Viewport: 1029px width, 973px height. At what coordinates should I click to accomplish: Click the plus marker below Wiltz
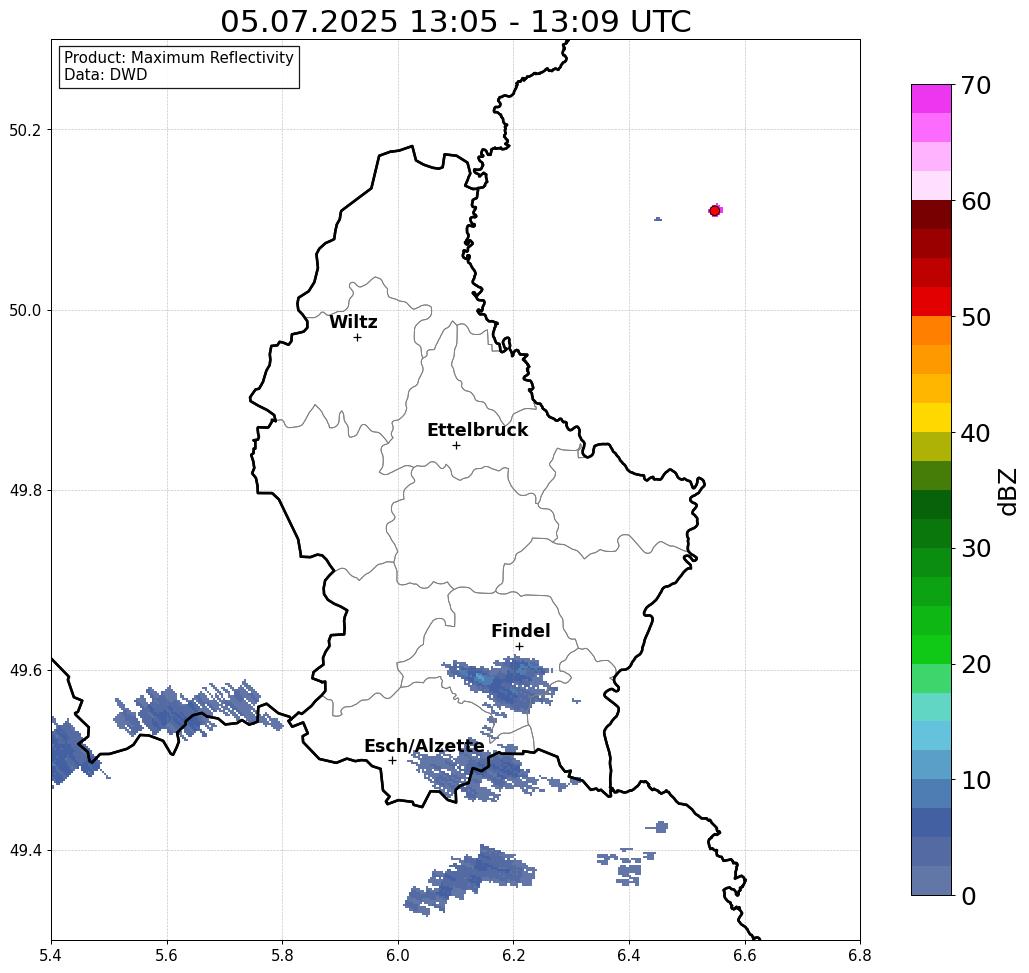358,338
